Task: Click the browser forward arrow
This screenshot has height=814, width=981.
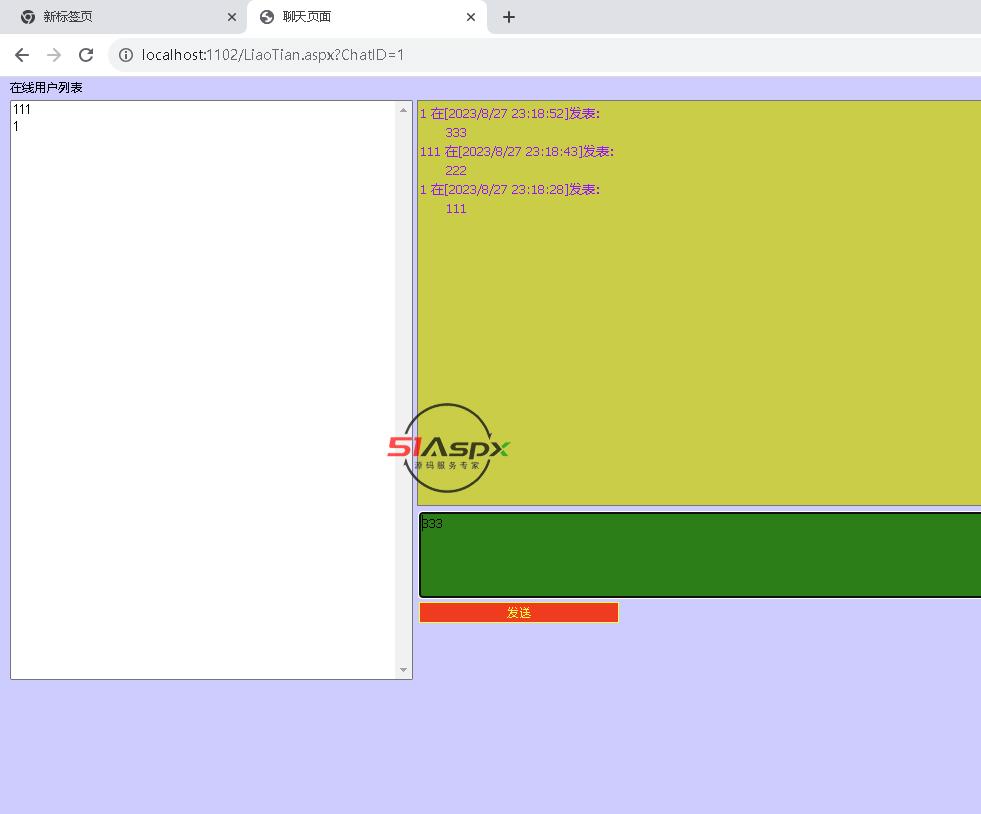Action: [x=54, y=55]
